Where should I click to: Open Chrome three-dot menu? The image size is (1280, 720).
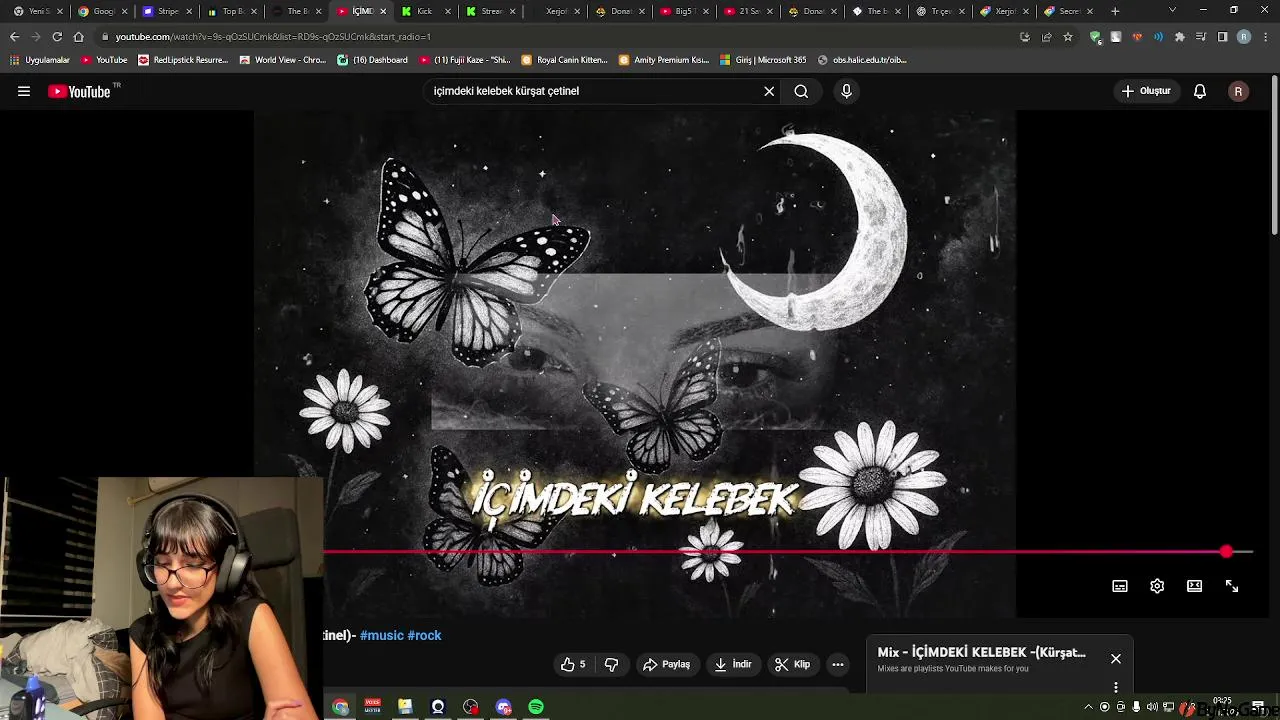coord(1265,37)
